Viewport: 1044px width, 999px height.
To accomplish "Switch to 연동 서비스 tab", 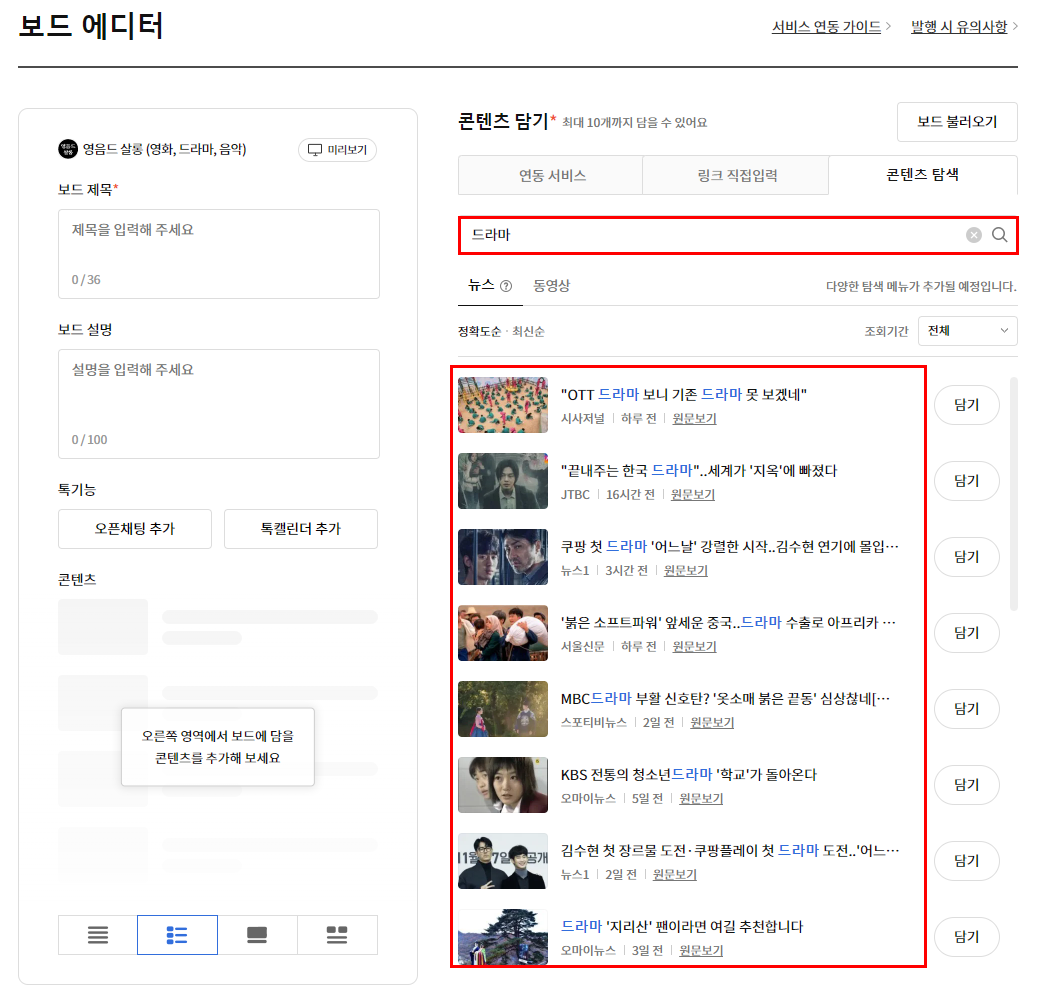I will tap(551, 175).
